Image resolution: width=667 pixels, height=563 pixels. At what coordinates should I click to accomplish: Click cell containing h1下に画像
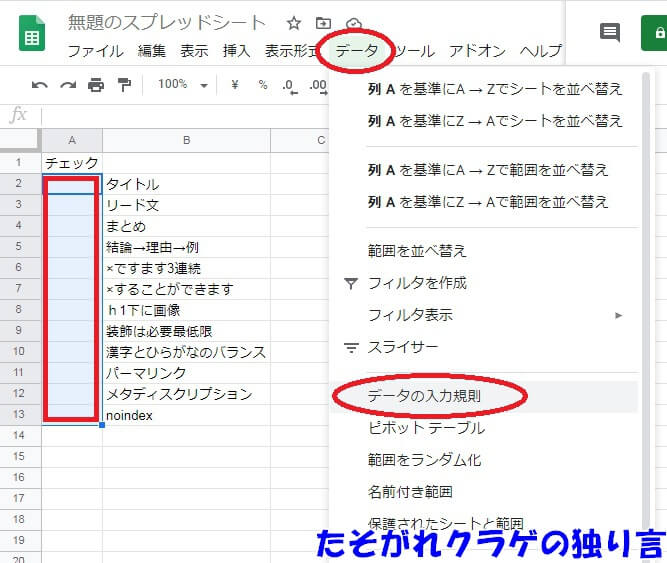[186, 310]
